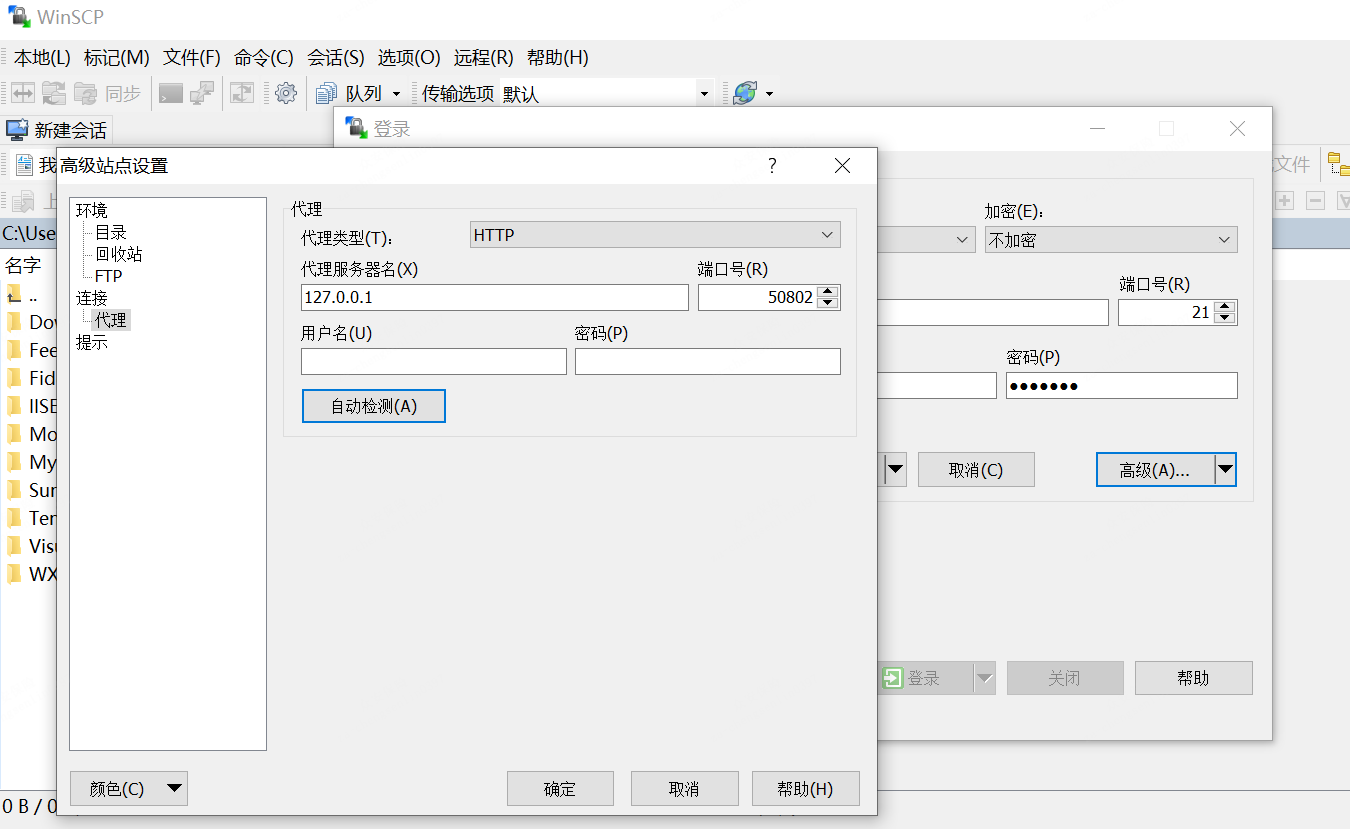Select the FTP item in settings tree
The width and height of the screenshot is (1350, 829).
(x=108, y=276)
